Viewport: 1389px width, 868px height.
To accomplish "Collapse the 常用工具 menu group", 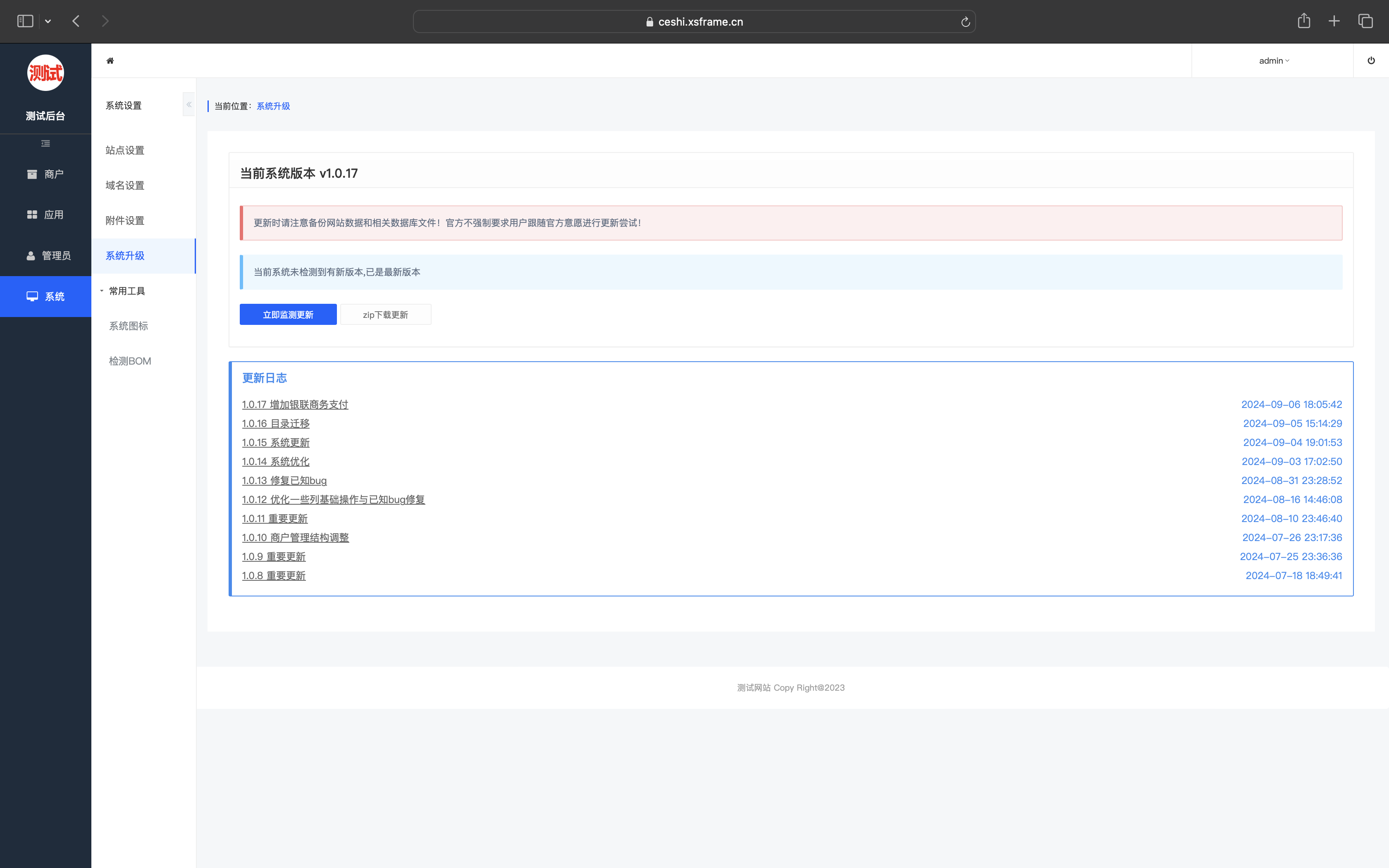I will (122, 291).
